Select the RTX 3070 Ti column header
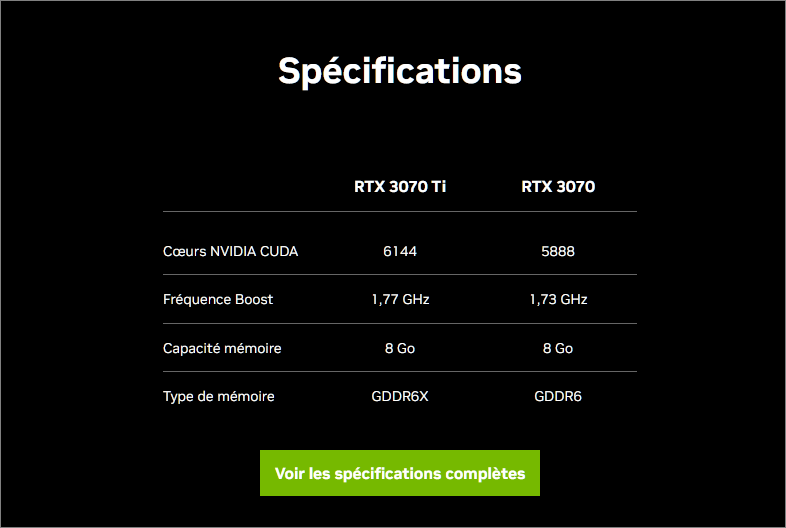Image resolution: width=786 pixels, height=528 pixels. [x=399, y=186]
